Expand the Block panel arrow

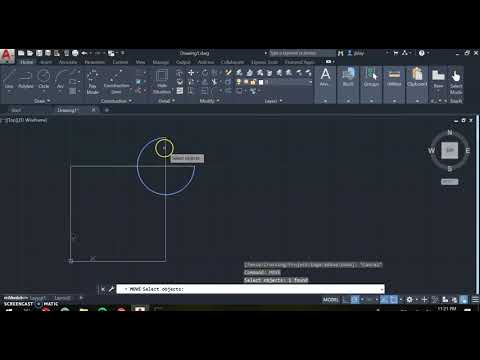(348, 101)
